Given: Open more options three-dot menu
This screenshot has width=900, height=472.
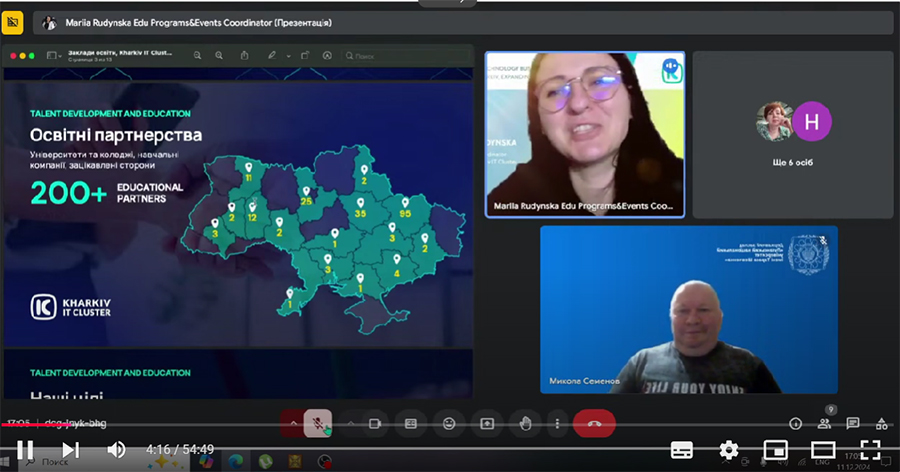Looking at the screenshot, I should point(557,424).
